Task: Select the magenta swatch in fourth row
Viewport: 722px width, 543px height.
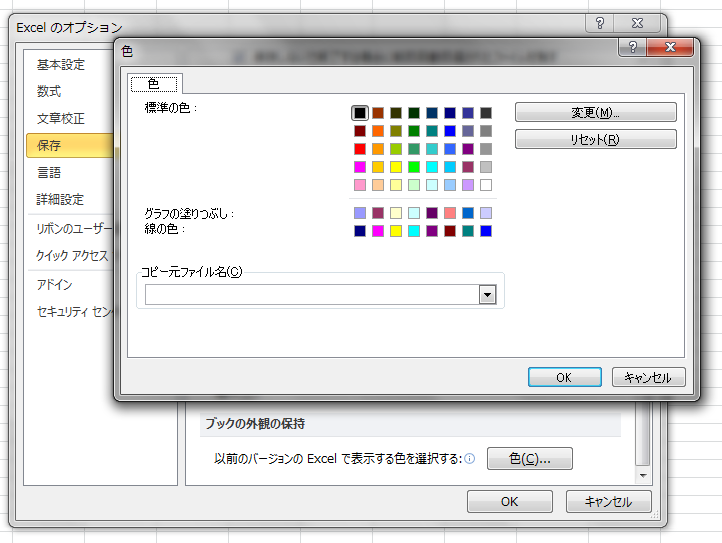Action: click(x=360, y=167)
